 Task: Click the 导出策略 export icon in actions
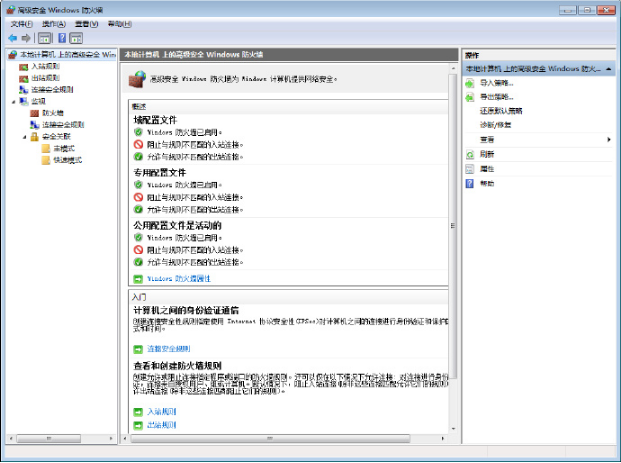coord(470,97)
